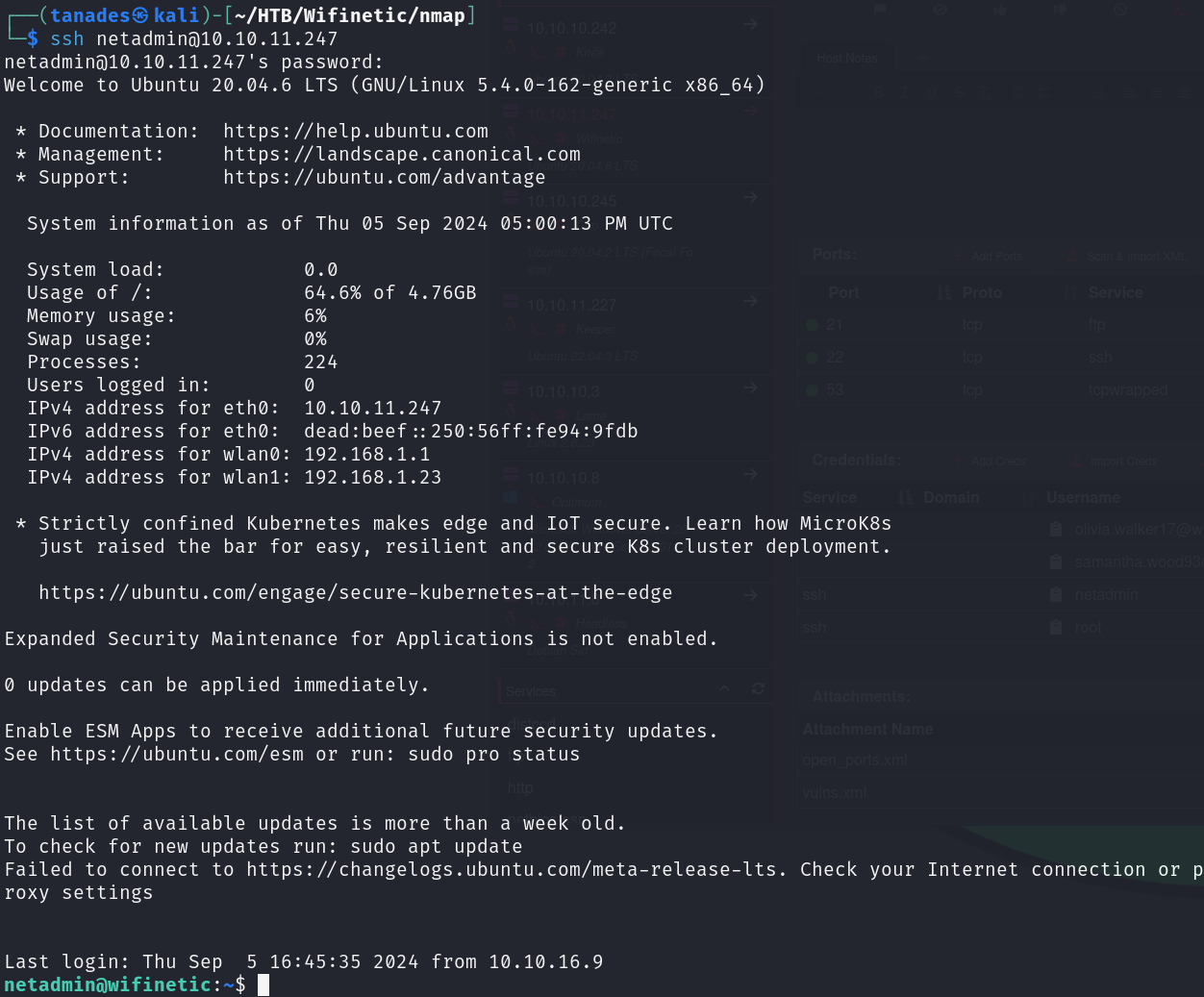Viewport: 1204px width, 997px height.
Task: Select port 21 ftp row
Action: click(1001, 325)
